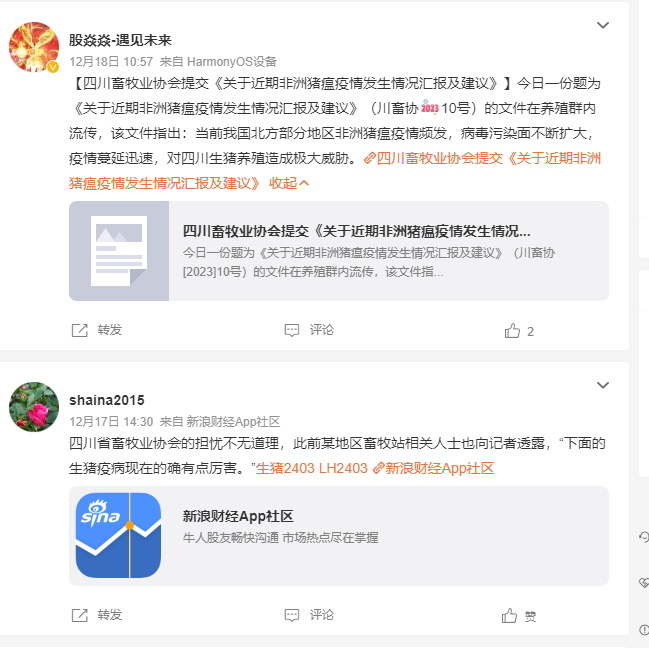
Task: Open the 12月18日 10:57 timestamp
Action: coord(111,62)
